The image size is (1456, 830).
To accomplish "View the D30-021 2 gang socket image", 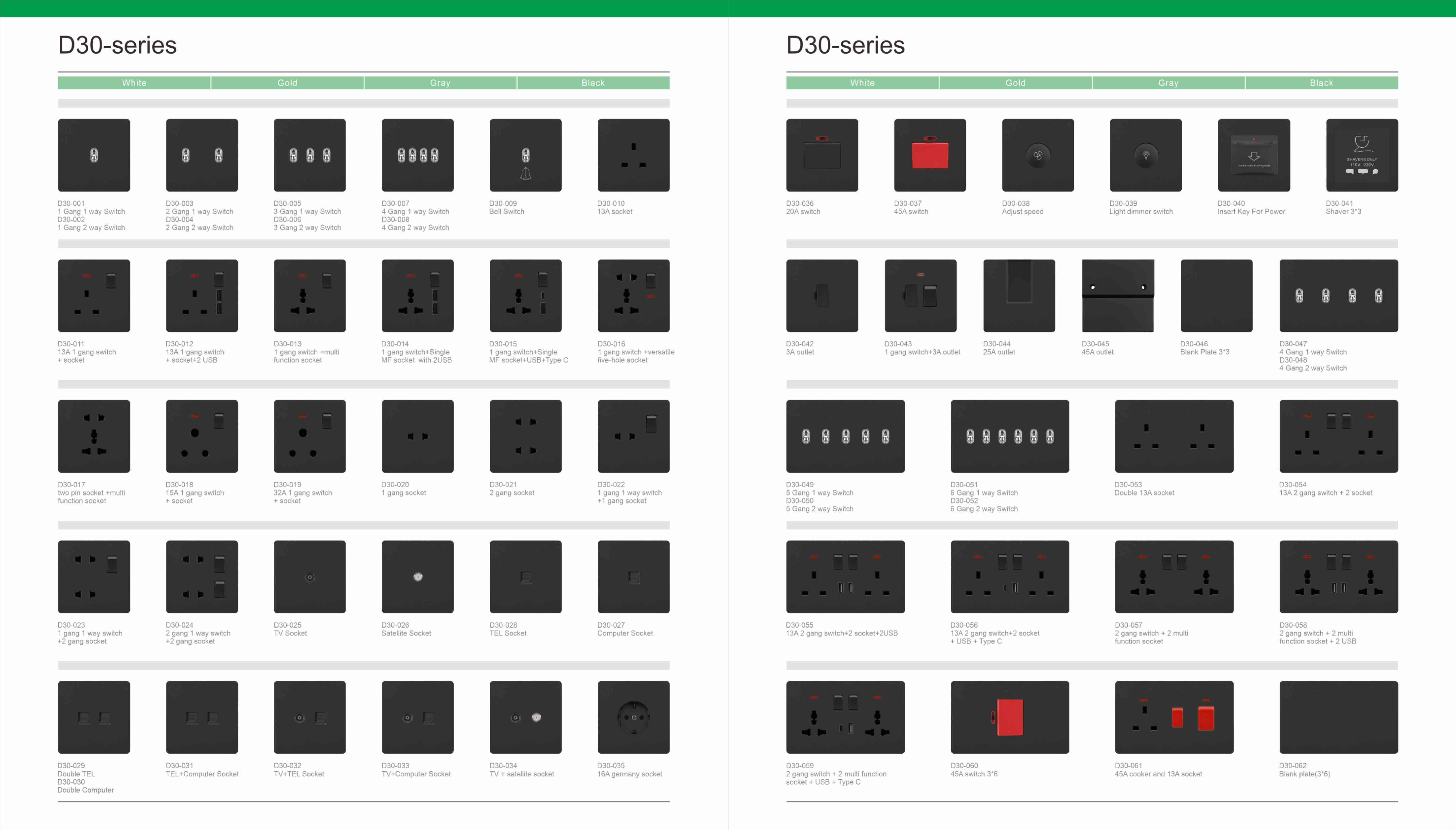I will pyautogui.click(x=526, y=436).
